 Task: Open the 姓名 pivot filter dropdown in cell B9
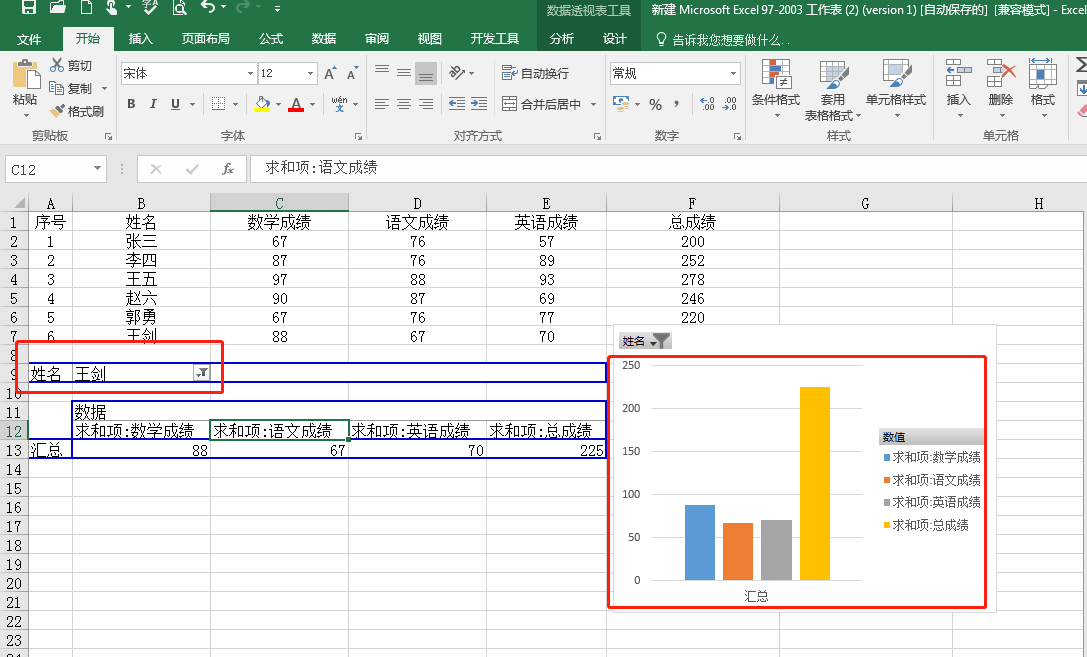(202, 373)
